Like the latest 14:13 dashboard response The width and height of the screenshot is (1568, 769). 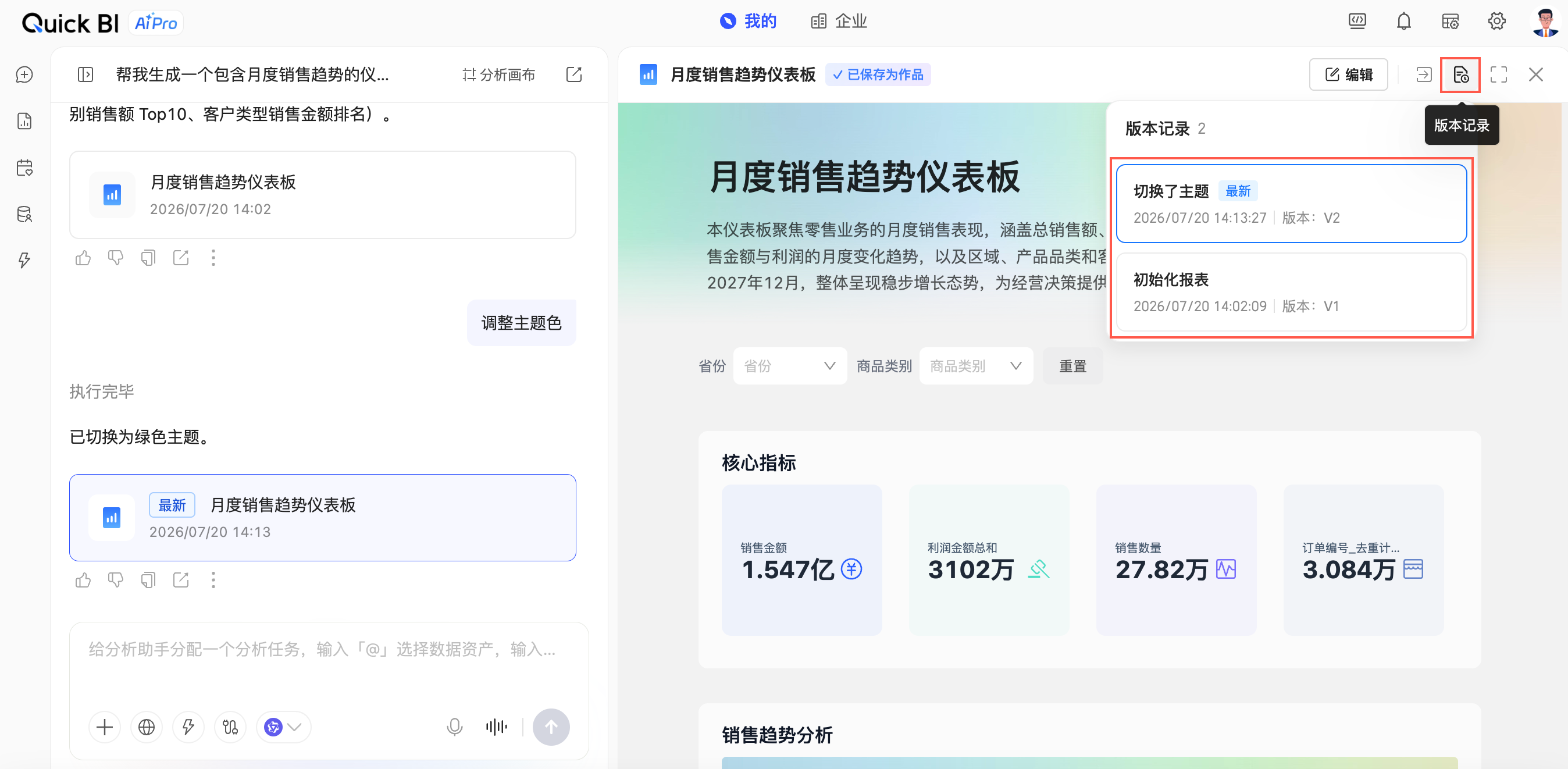(83, 581)
